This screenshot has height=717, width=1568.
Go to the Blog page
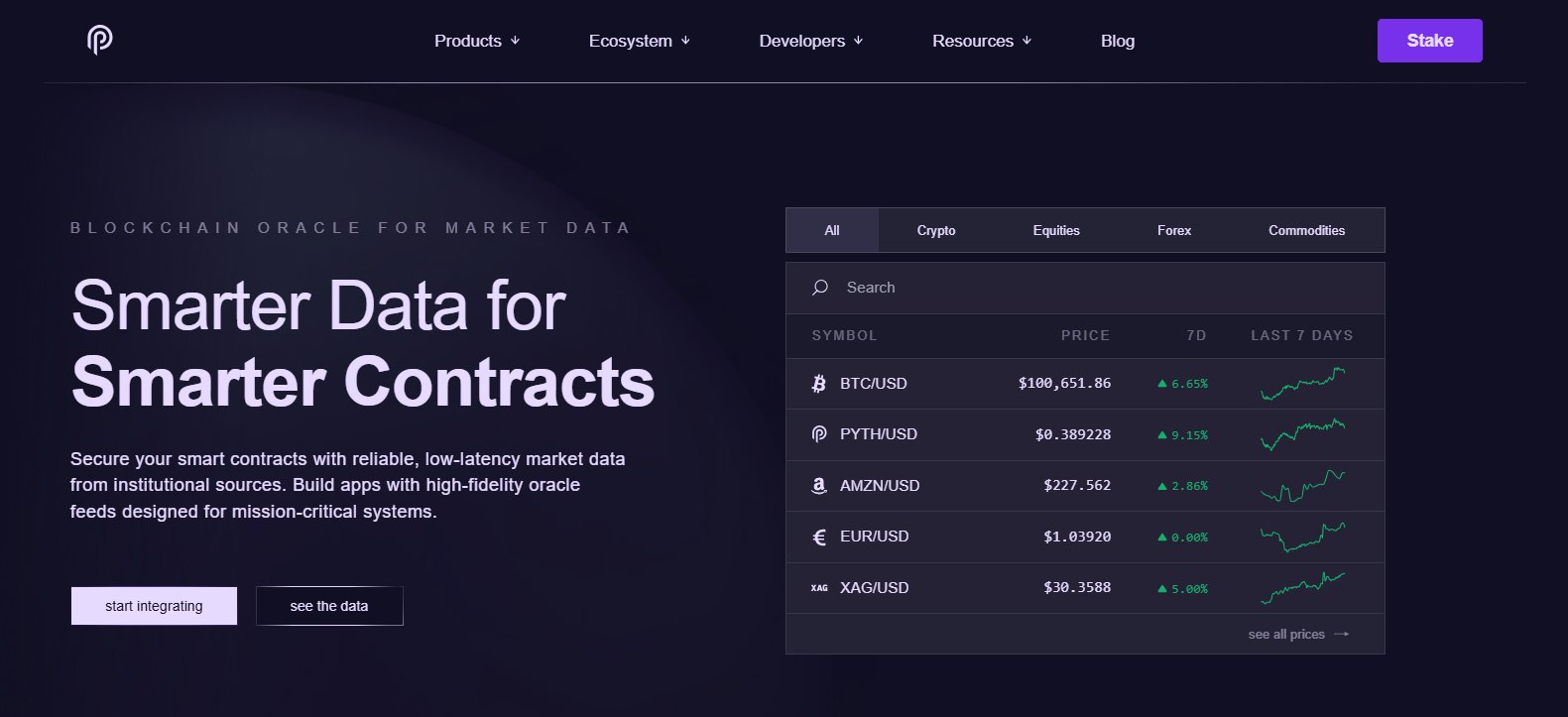tap(1117, 41)
